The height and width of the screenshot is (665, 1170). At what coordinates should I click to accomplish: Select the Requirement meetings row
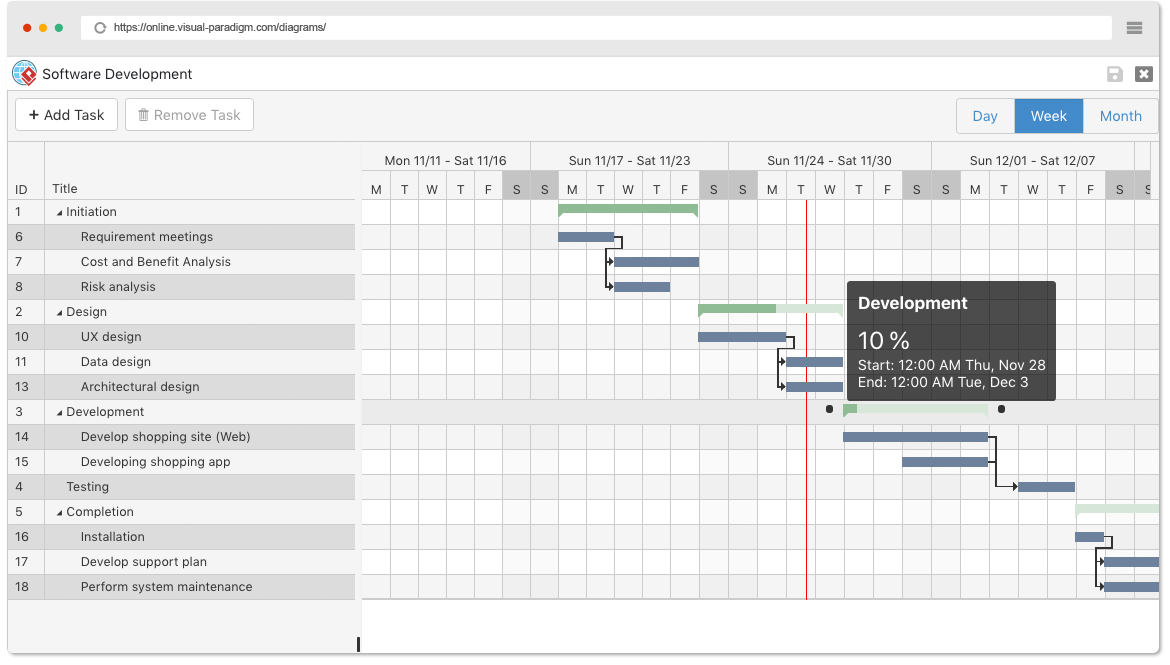click(181, 237)
